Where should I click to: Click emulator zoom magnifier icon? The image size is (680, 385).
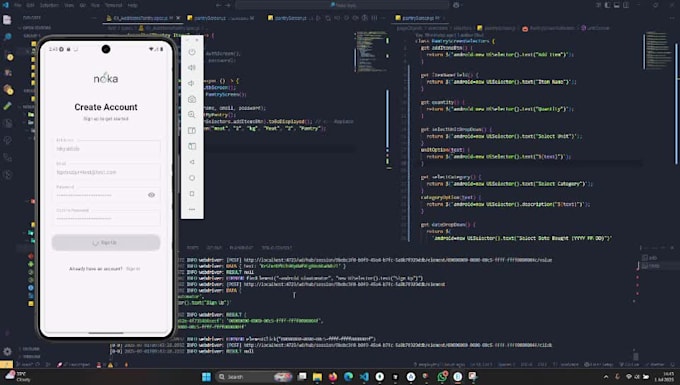coord(192,115)
